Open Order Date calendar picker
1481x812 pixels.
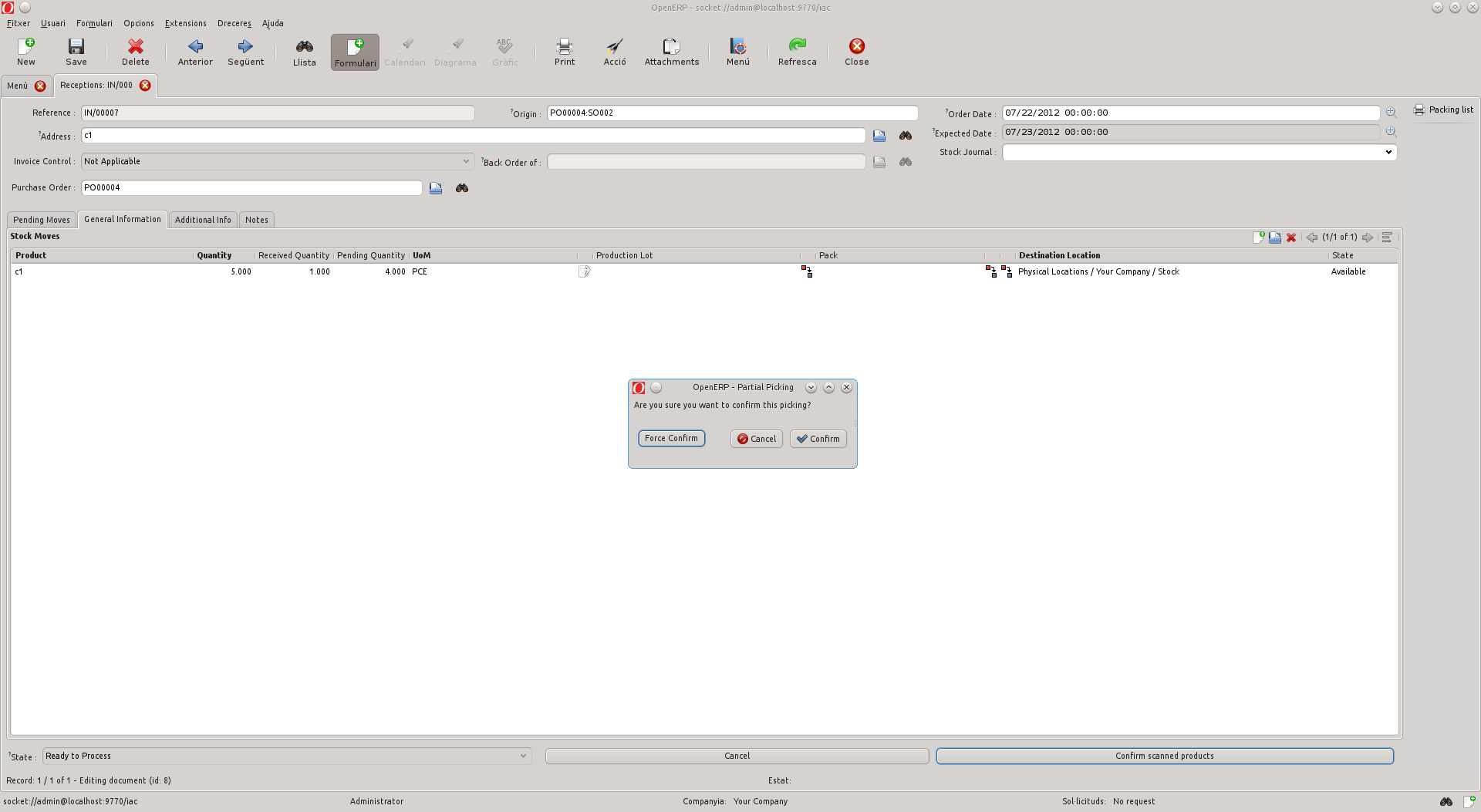(1391, 113)
